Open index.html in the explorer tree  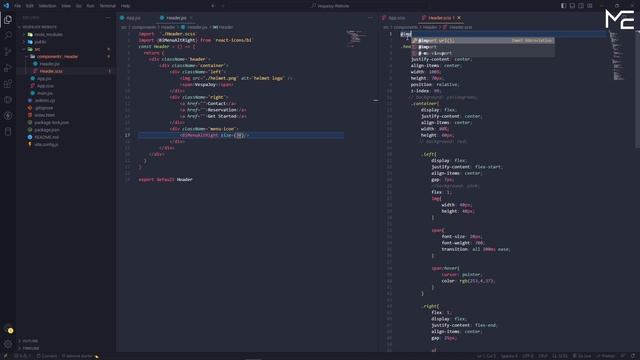44,116
